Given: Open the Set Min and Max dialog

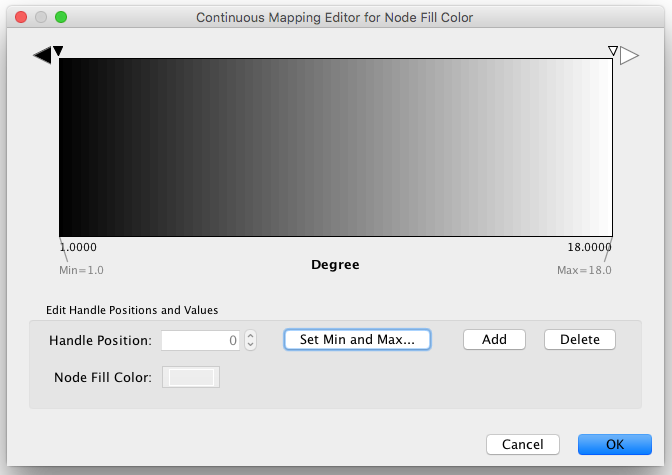Looking at the screenshot, I should 357,340.
